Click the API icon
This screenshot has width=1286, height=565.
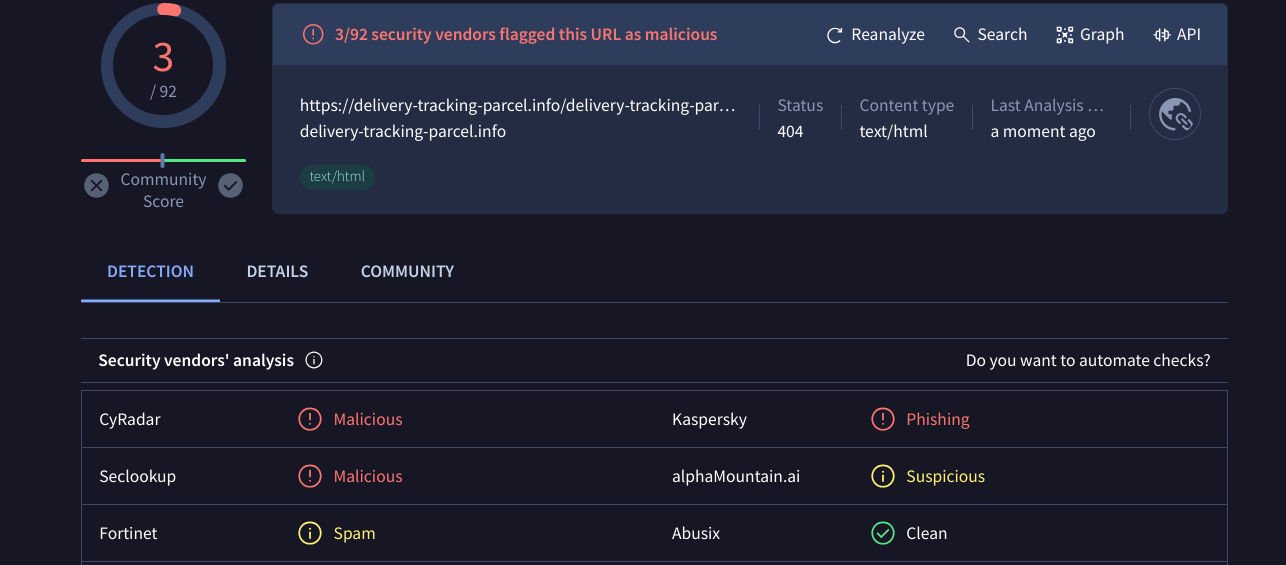pos(1162,35)
